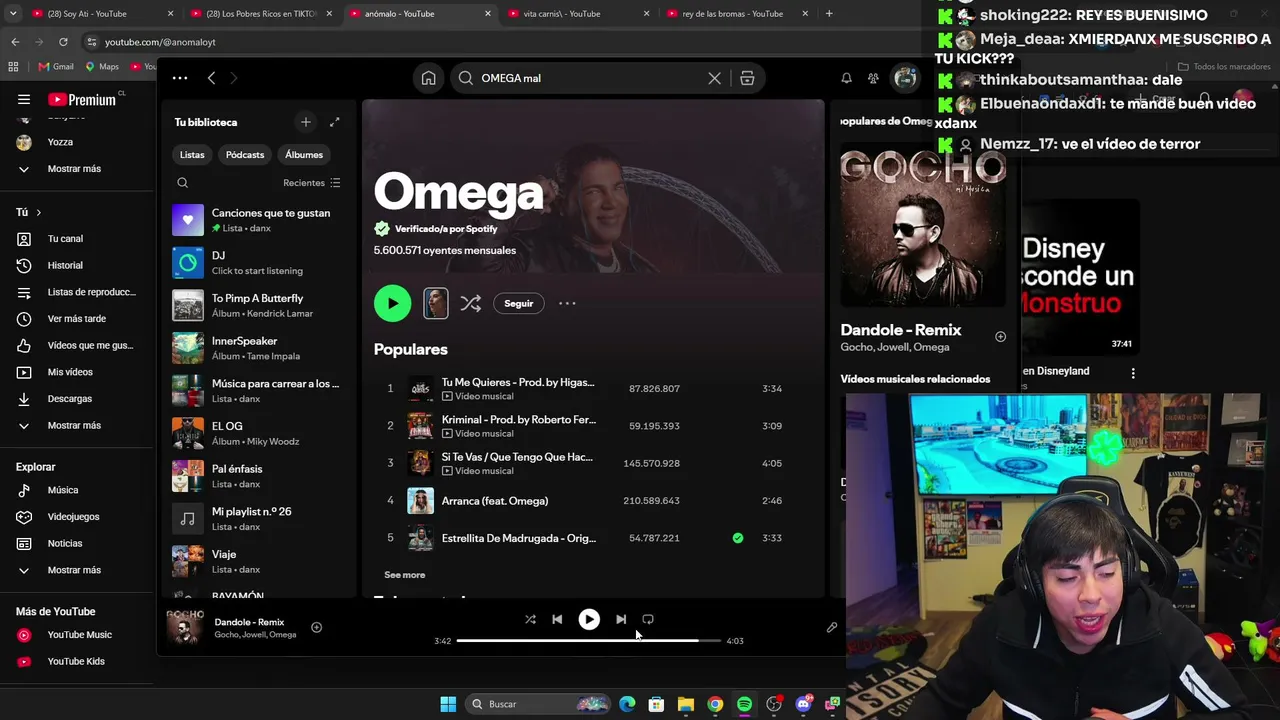Open Descargas in YouTube sidebar
The width and height of the screenshot is (1280, 720).
coord(75,399)
